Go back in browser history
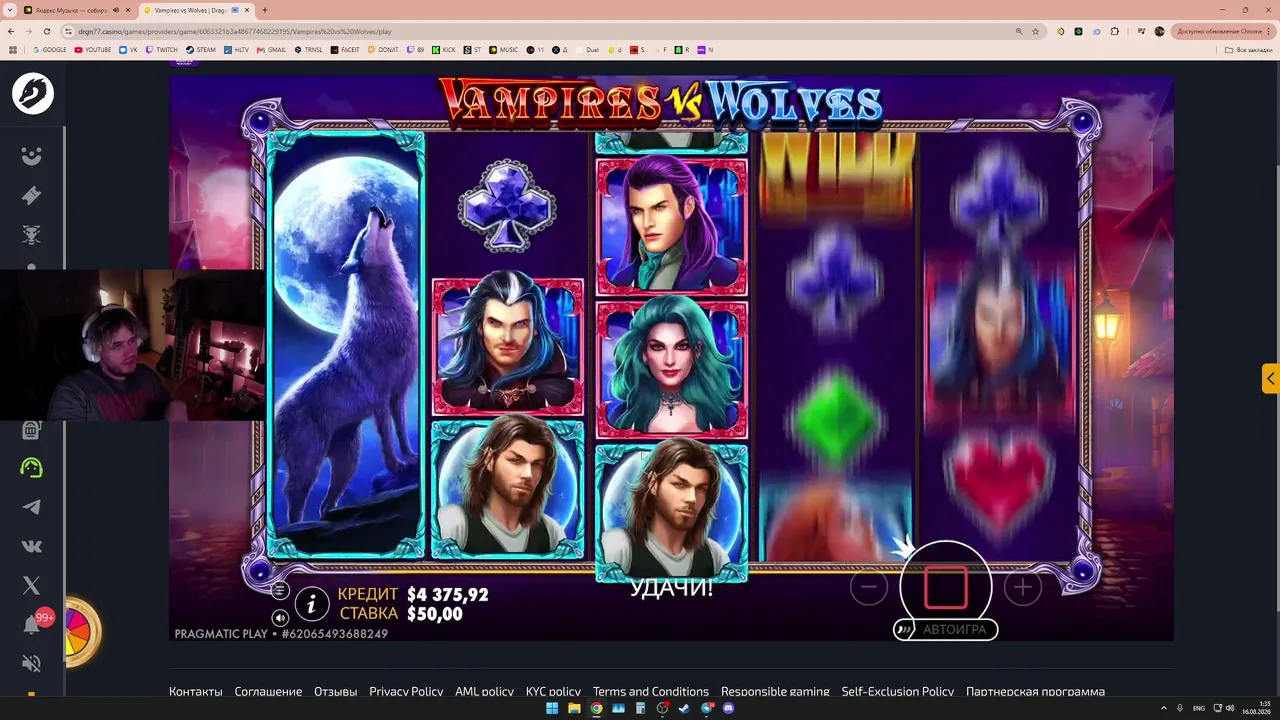The width and height of the screenshot is (1280, 720). 13,31
